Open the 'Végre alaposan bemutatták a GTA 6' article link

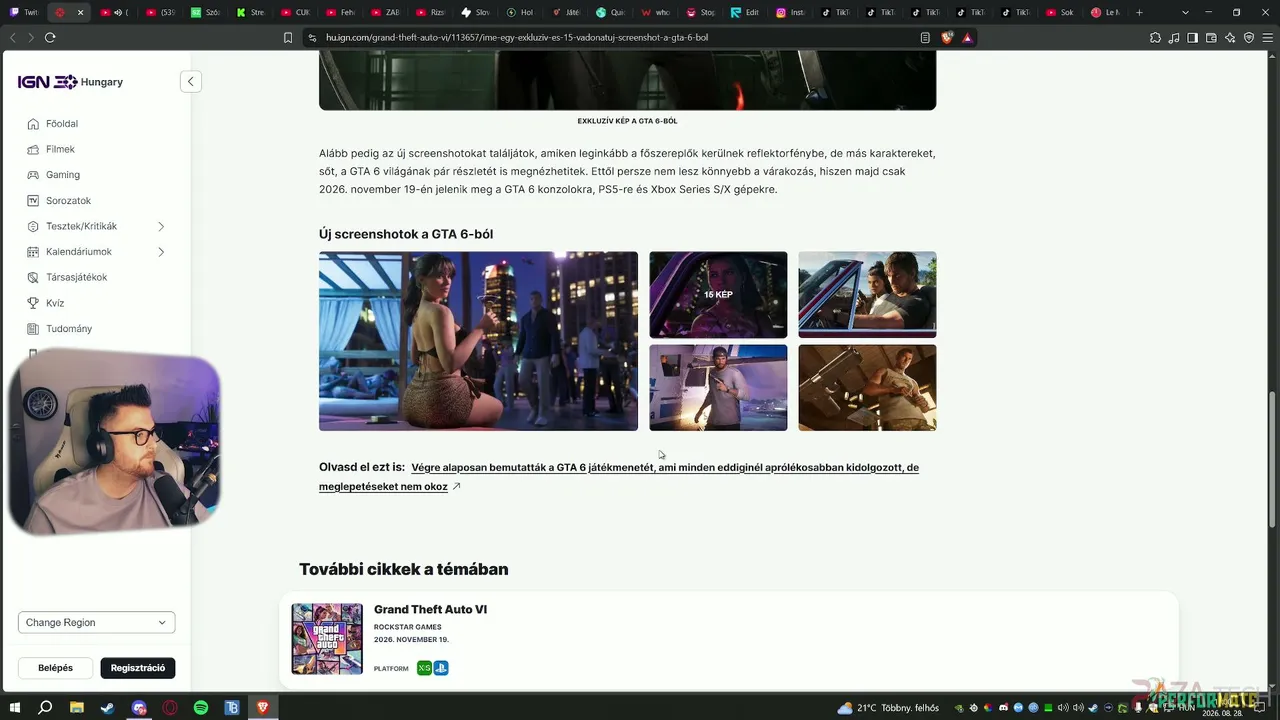[619, 477]
